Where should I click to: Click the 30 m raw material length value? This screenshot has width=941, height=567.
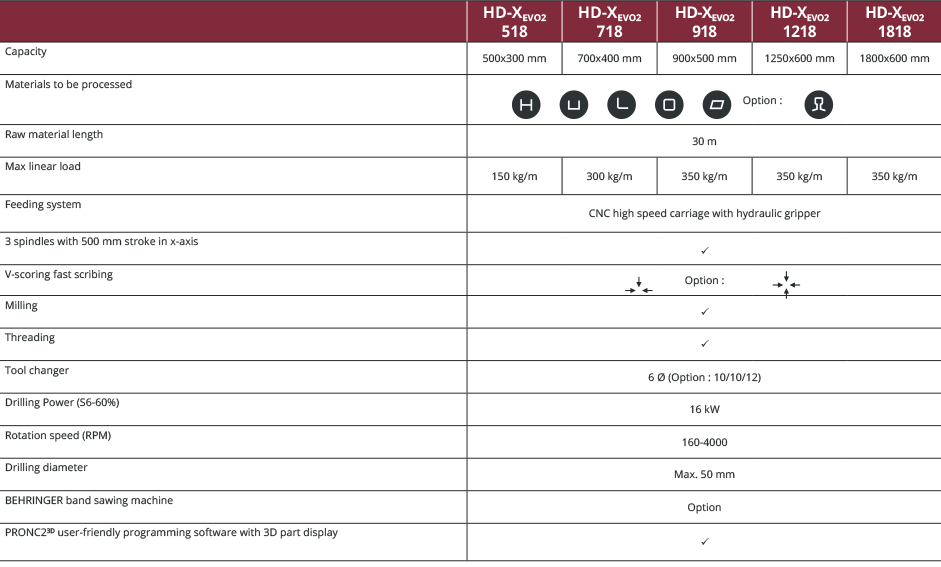[704, 142]
